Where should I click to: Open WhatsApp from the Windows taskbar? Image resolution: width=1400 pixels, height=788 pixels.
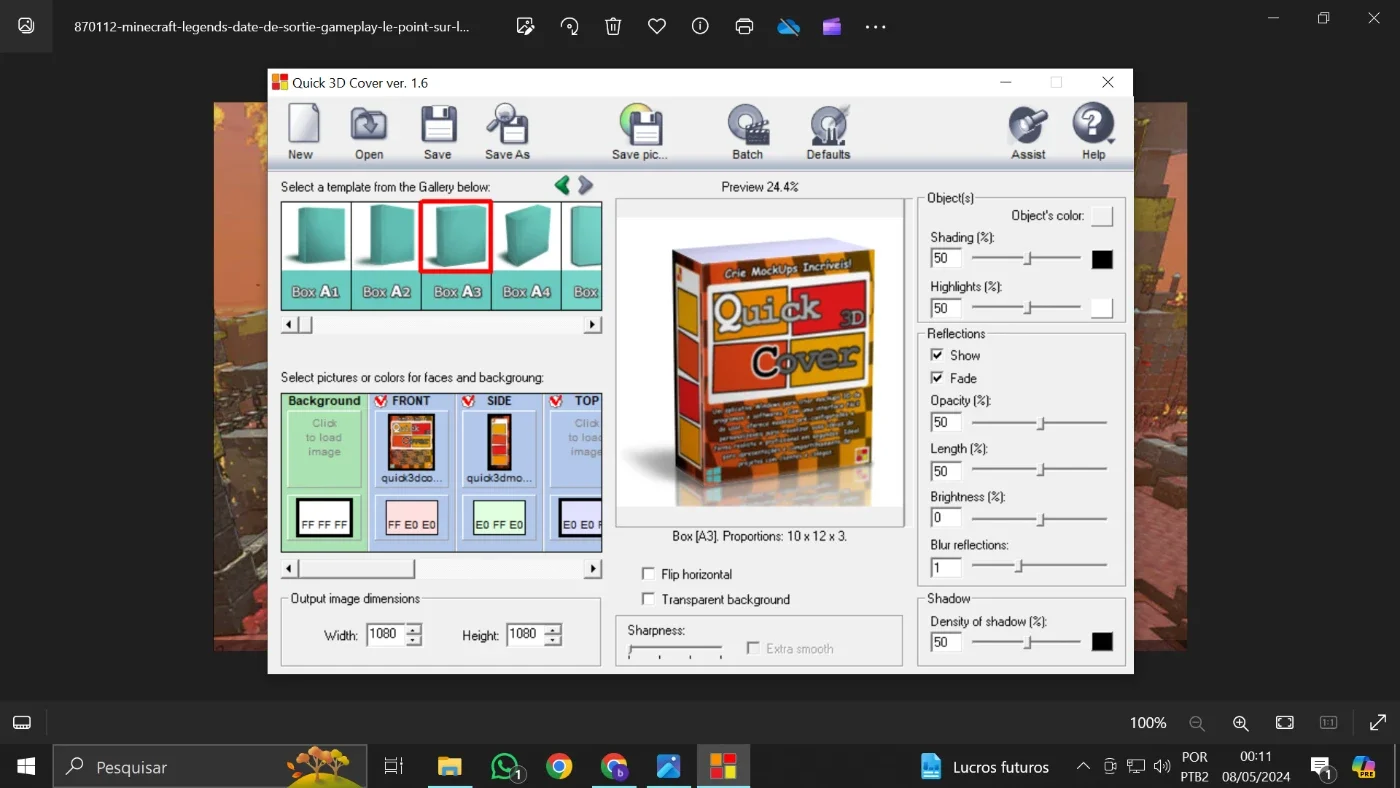[507, 767]
